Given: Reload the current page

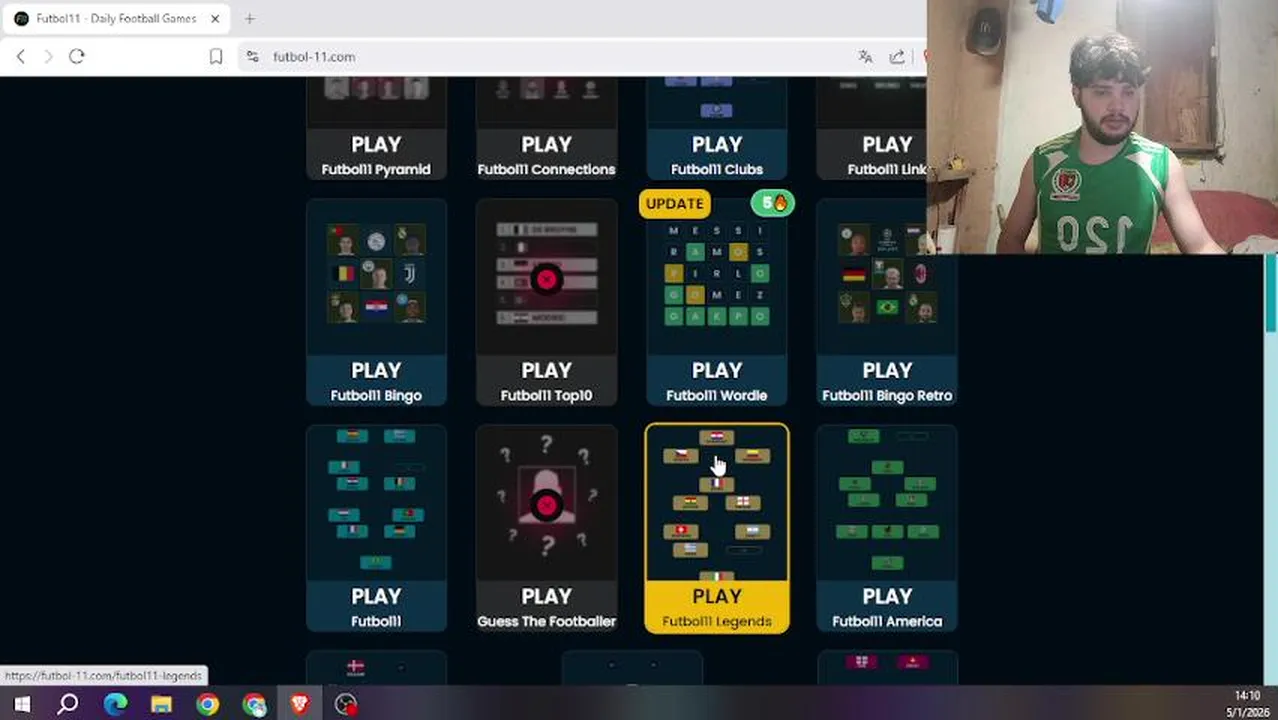Looking at the screenshot, I should [77, 57].
